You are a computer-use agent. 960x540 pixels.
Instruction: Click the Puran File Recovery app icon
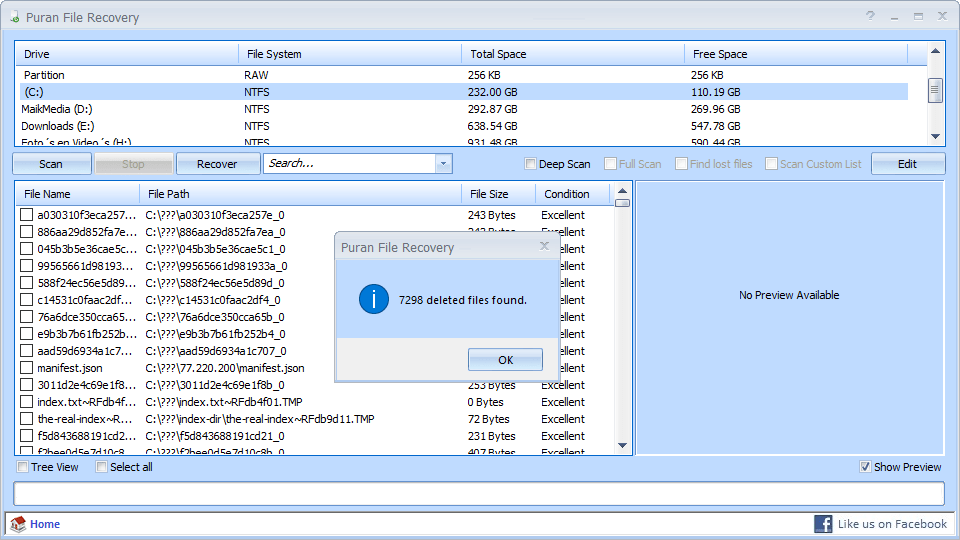click(15, 17)
